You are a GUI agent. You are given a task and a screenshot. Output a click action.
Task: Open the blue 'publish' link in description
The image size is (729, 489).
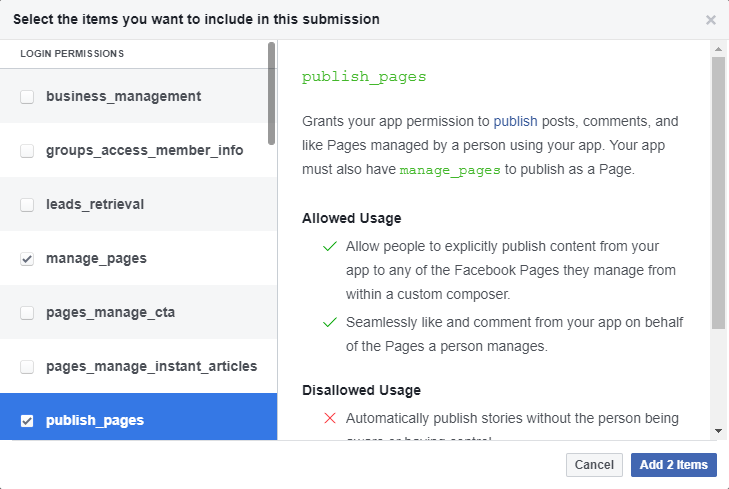coord(515,121)
